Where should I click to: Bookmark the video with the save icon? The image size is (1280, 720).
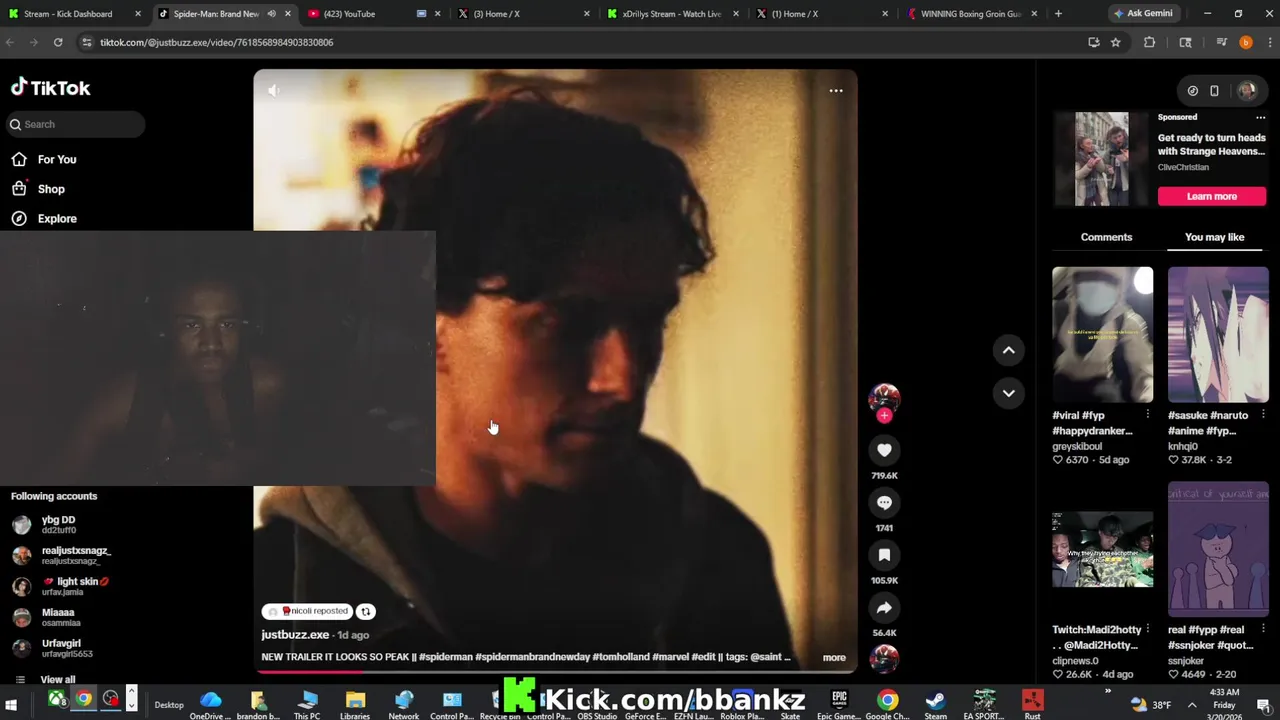pos(884,555)
